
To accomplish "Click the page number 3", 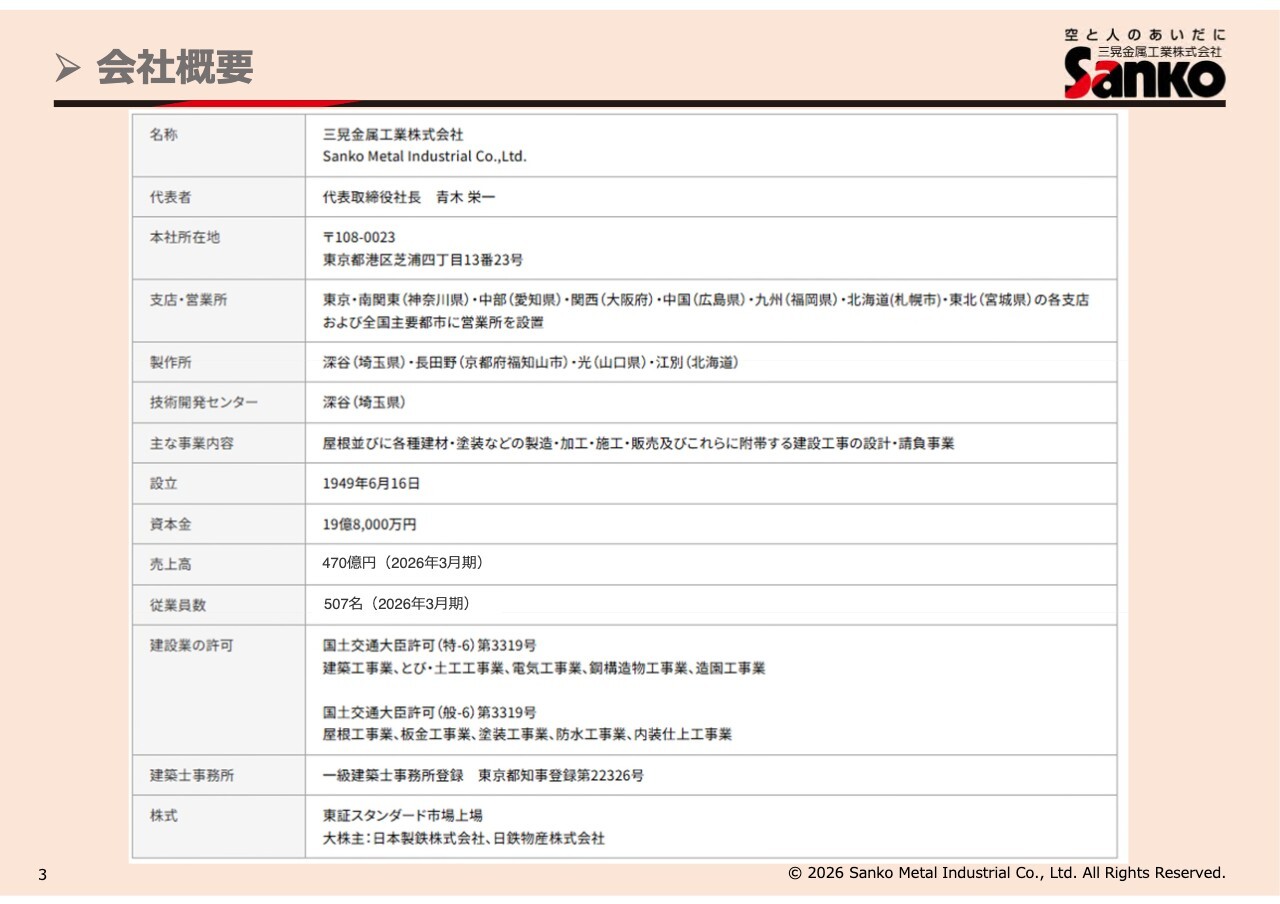I will 42,875.
